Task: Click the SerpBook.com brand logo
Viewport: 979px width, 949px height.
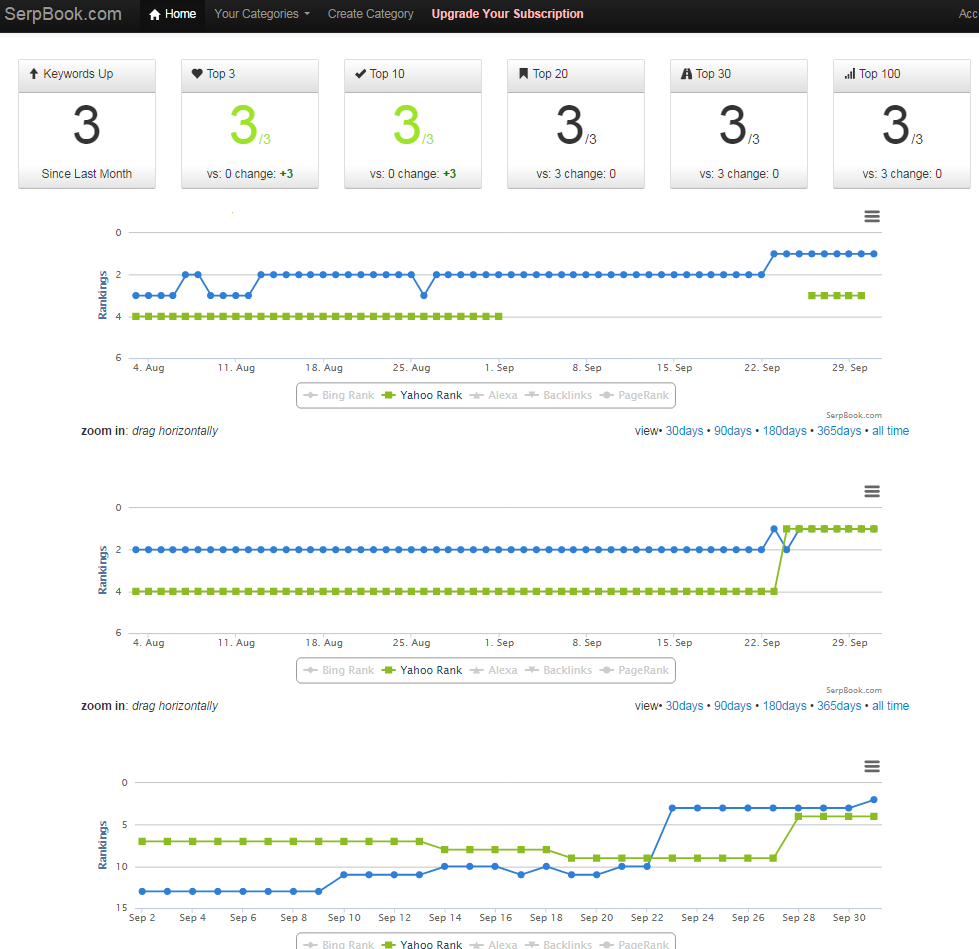Action: point(63,14)
